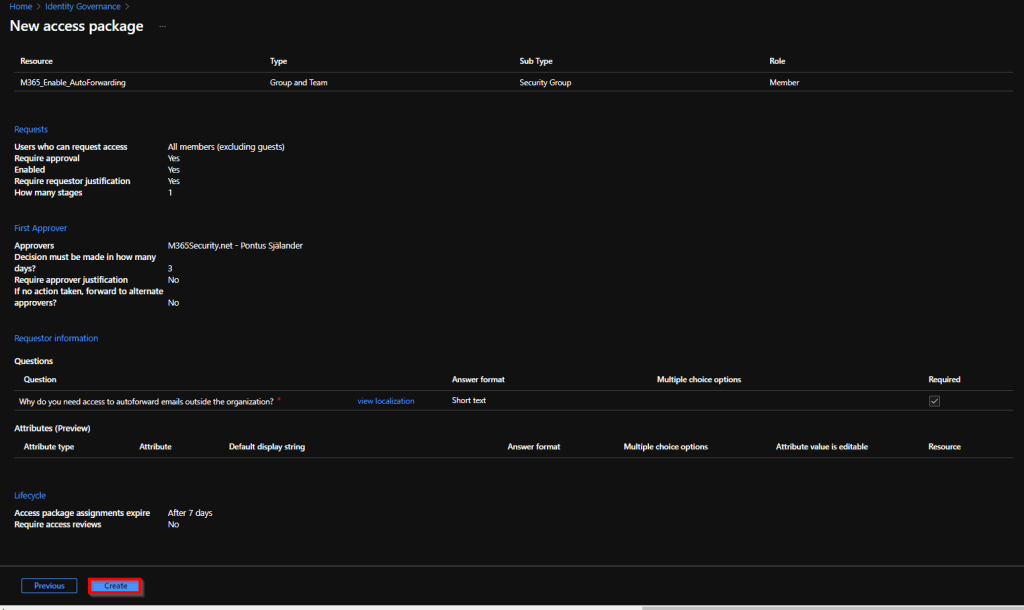The image size is (1024, 610).
Task: Open the view localization link
Action: (385, 401)
